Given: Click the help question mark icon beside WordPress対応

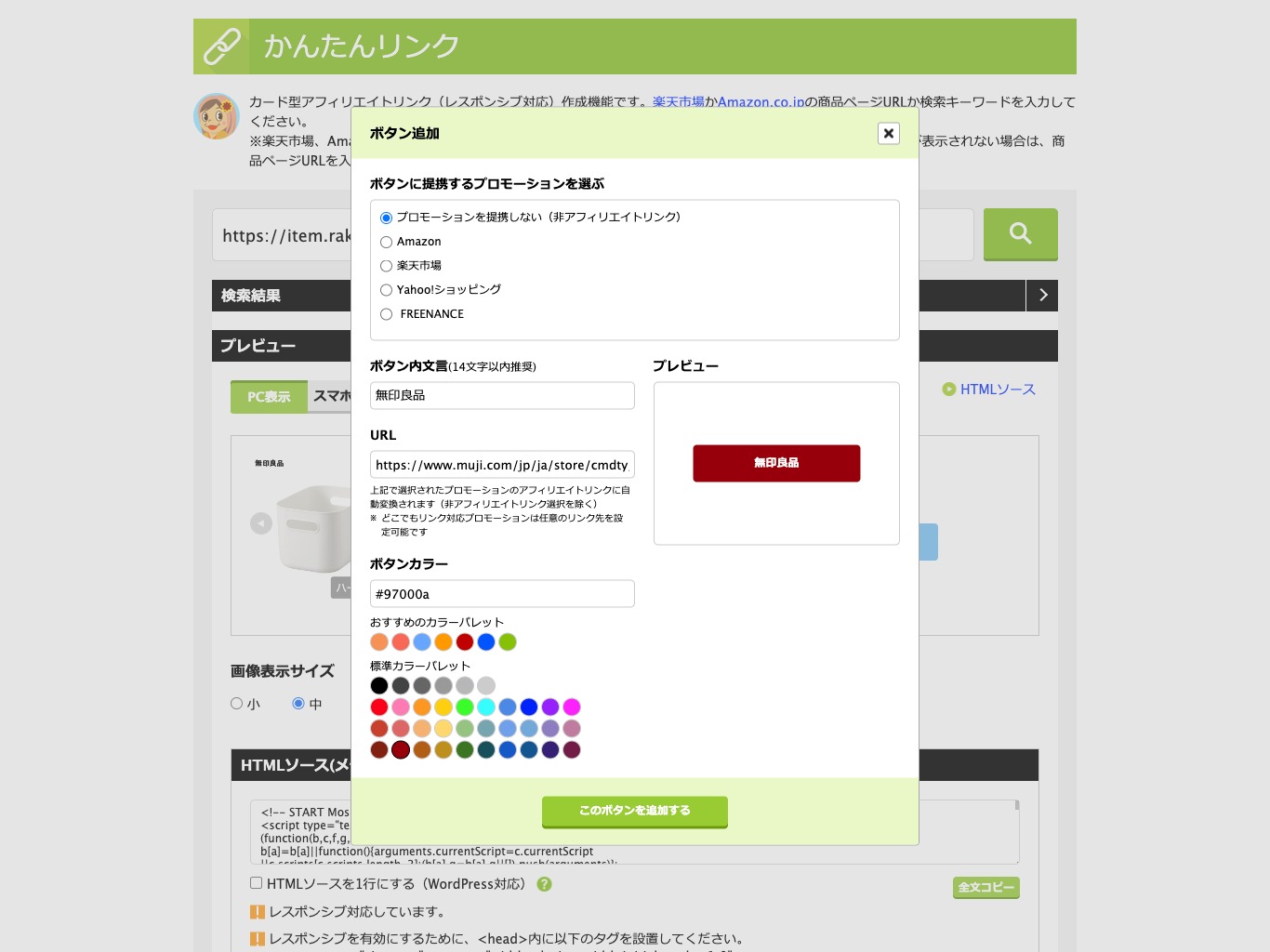Looking at the screenshot, I should click(x=545, y=884).
